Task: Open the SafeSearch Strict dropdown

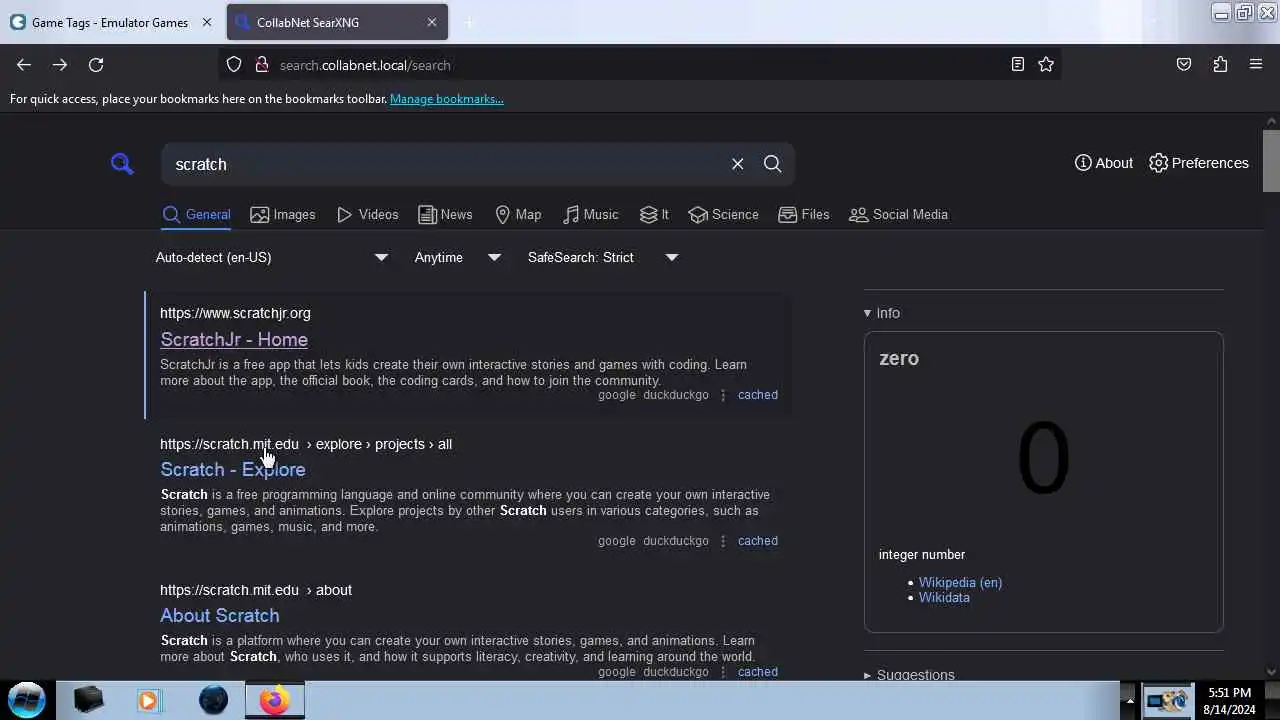Action: pos(602,257)
